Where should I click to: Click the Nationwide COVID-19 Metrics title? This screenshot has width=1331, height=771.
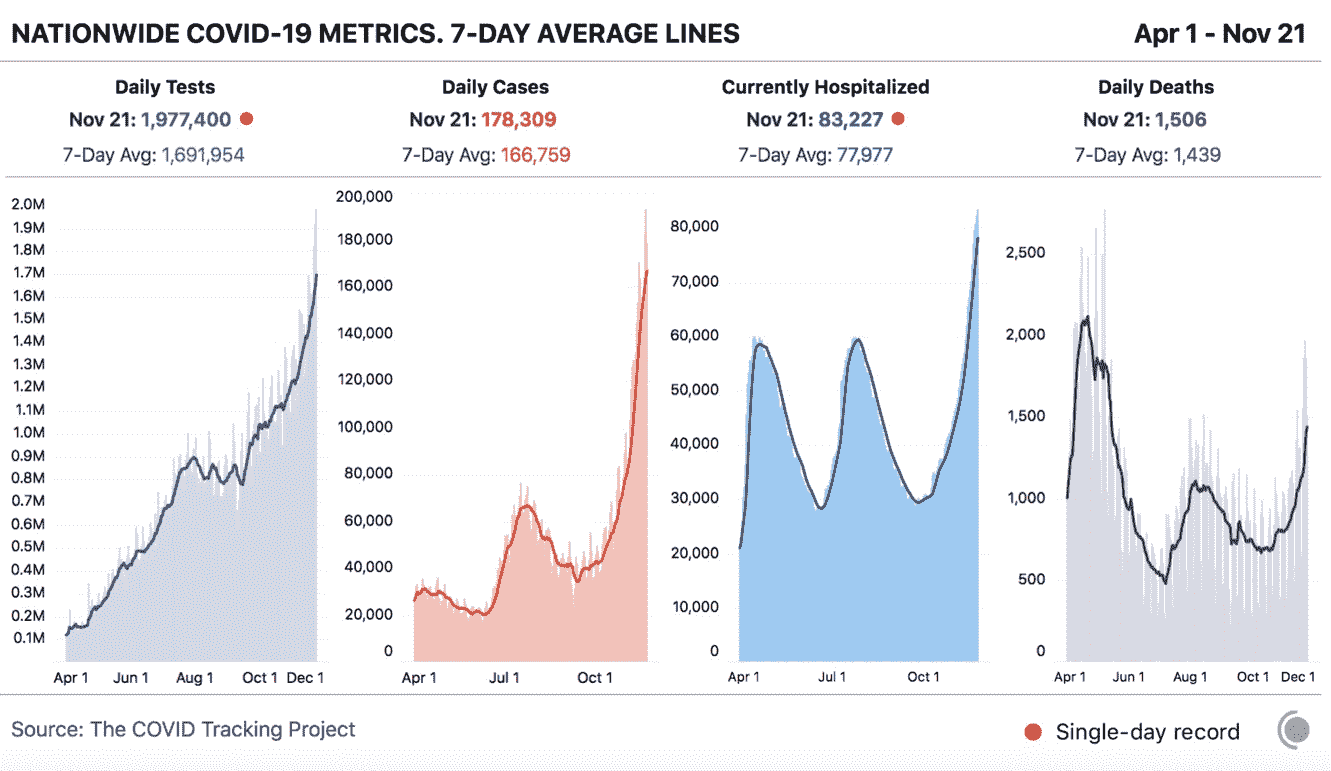(375, 34)
